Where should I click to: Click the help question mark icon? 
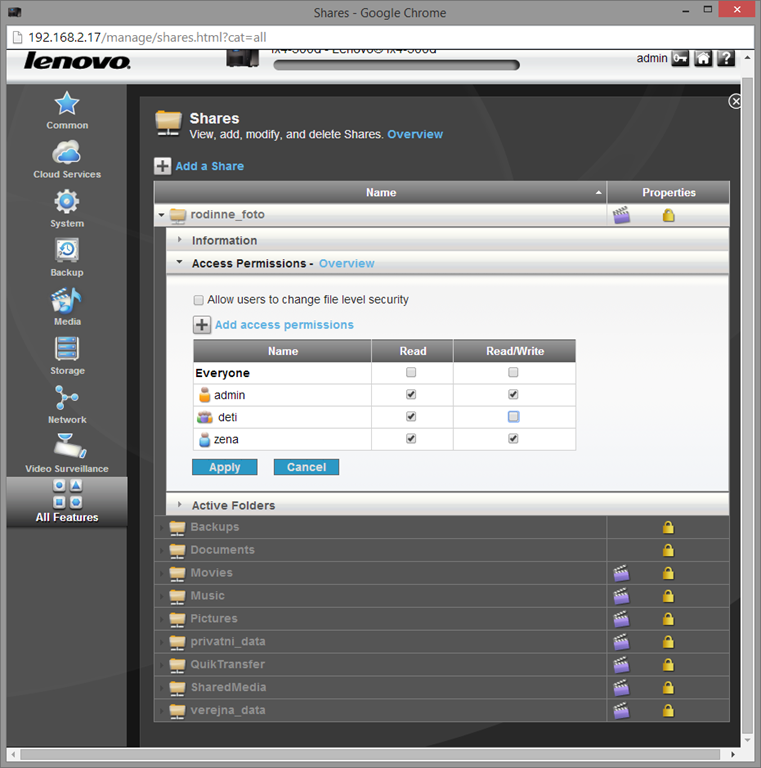[725, 58]
